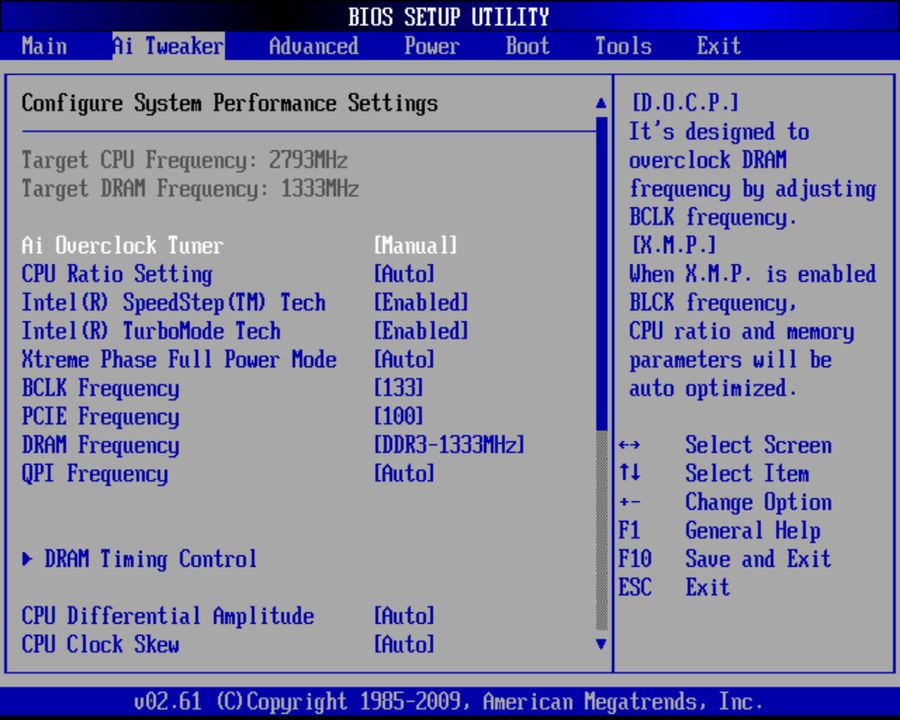Toggle Intel TurboMode Tech Enabled value
The width and height of the screenshot is (900, 720).
click(421, 331)
